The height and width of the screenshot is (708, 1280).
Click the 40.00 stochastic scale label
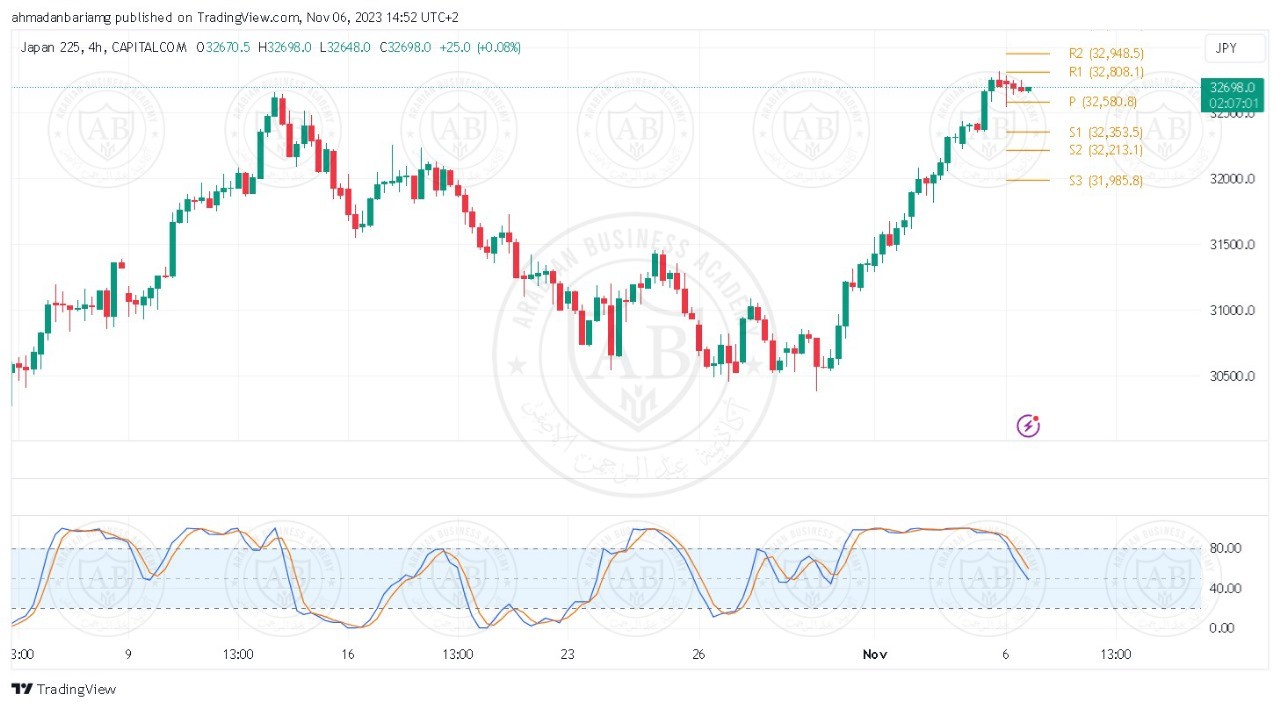click(x=1224, y=588)
